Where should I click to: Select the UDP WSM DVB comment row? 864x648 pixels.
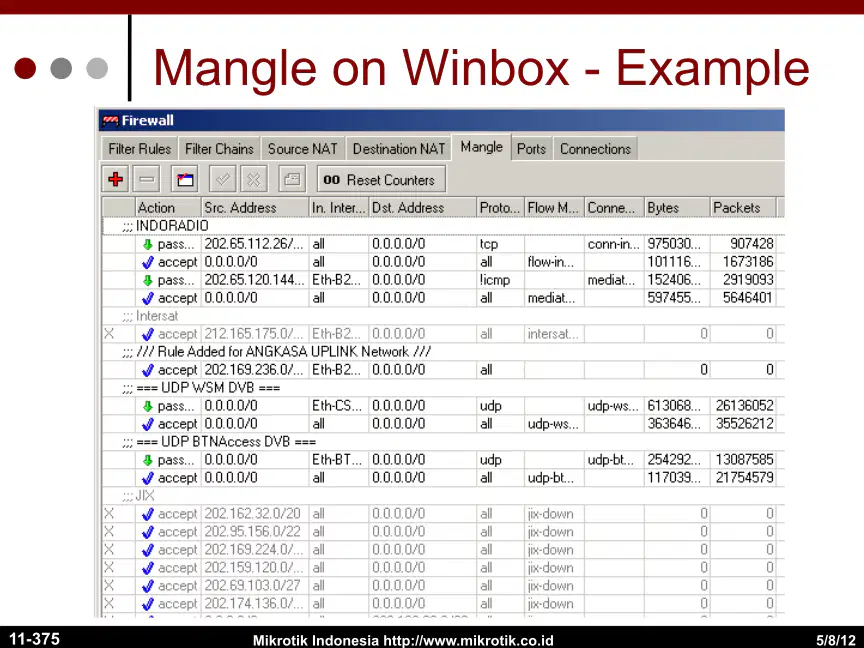pyautogui.click(x=444, y=388)
